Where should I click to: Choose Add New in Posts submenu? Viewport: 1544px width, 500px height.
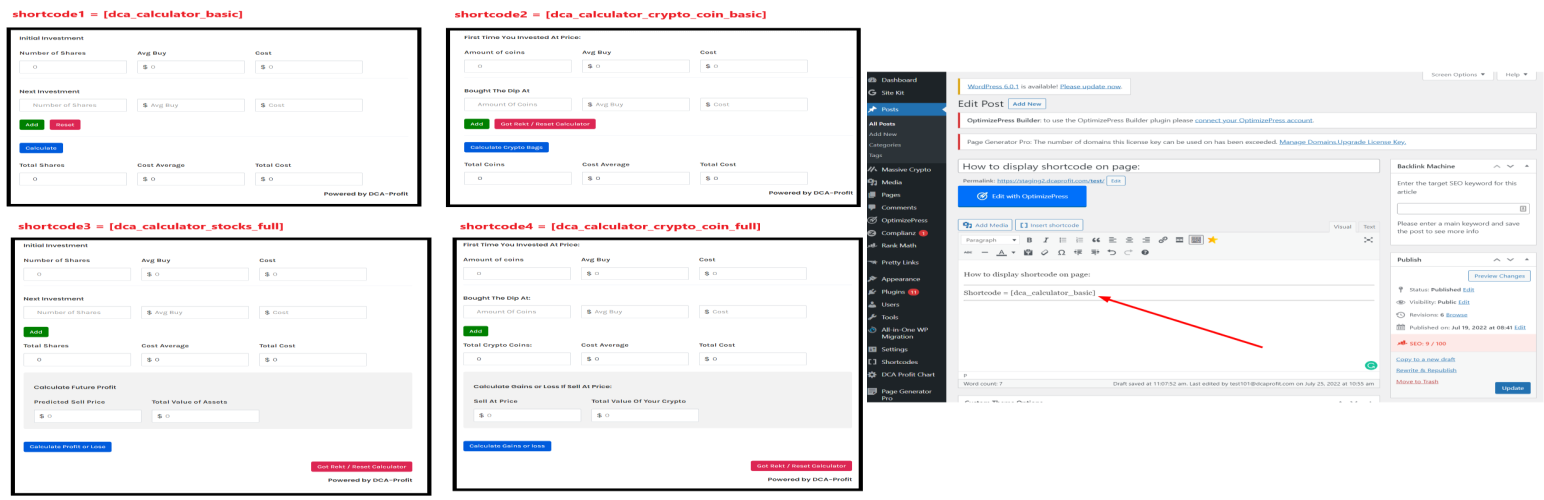[x=883, y=134]
